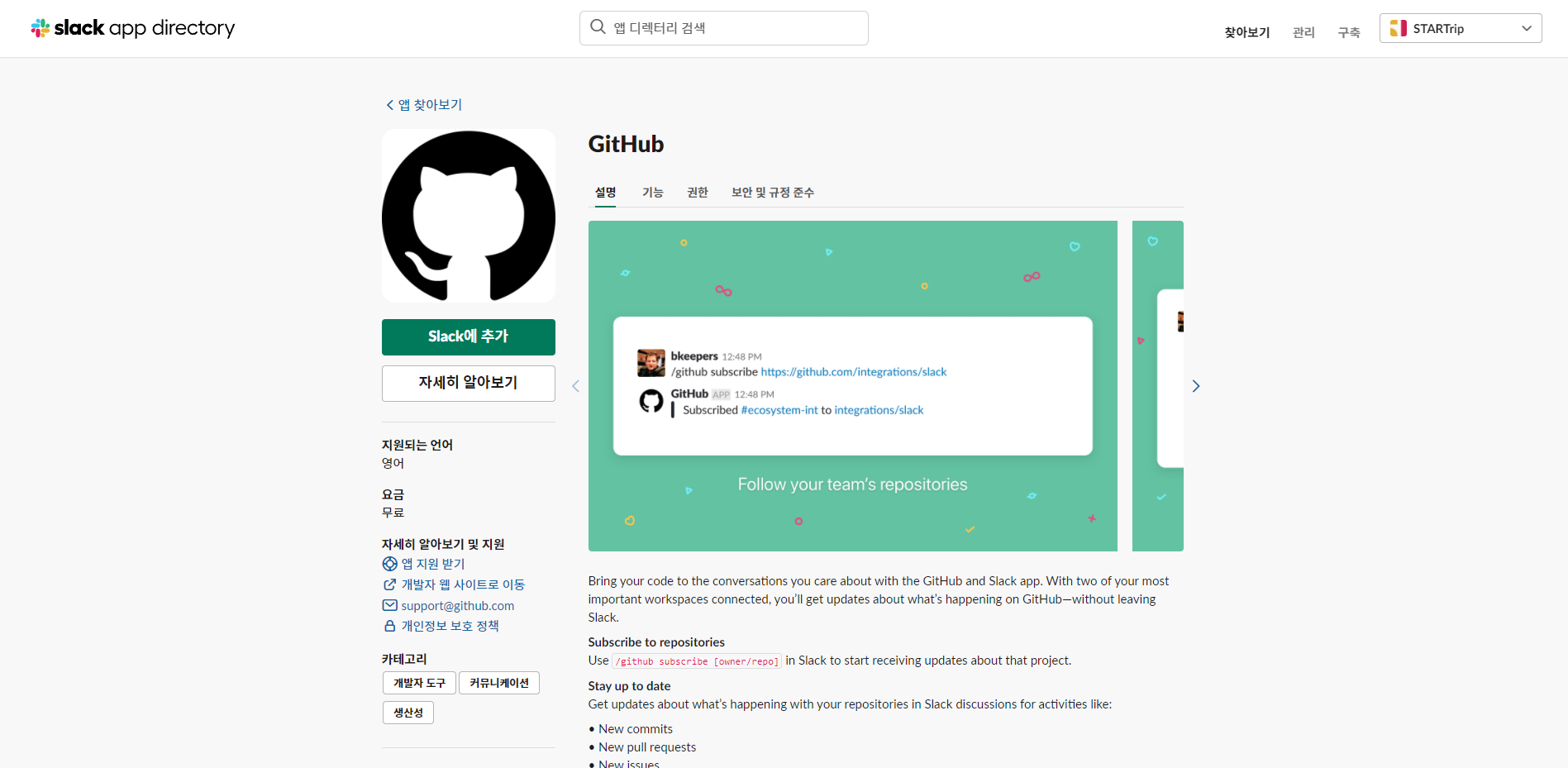Switch to the 권한 tab
This screenshot has width=1568, height=768.
[698, 193]
